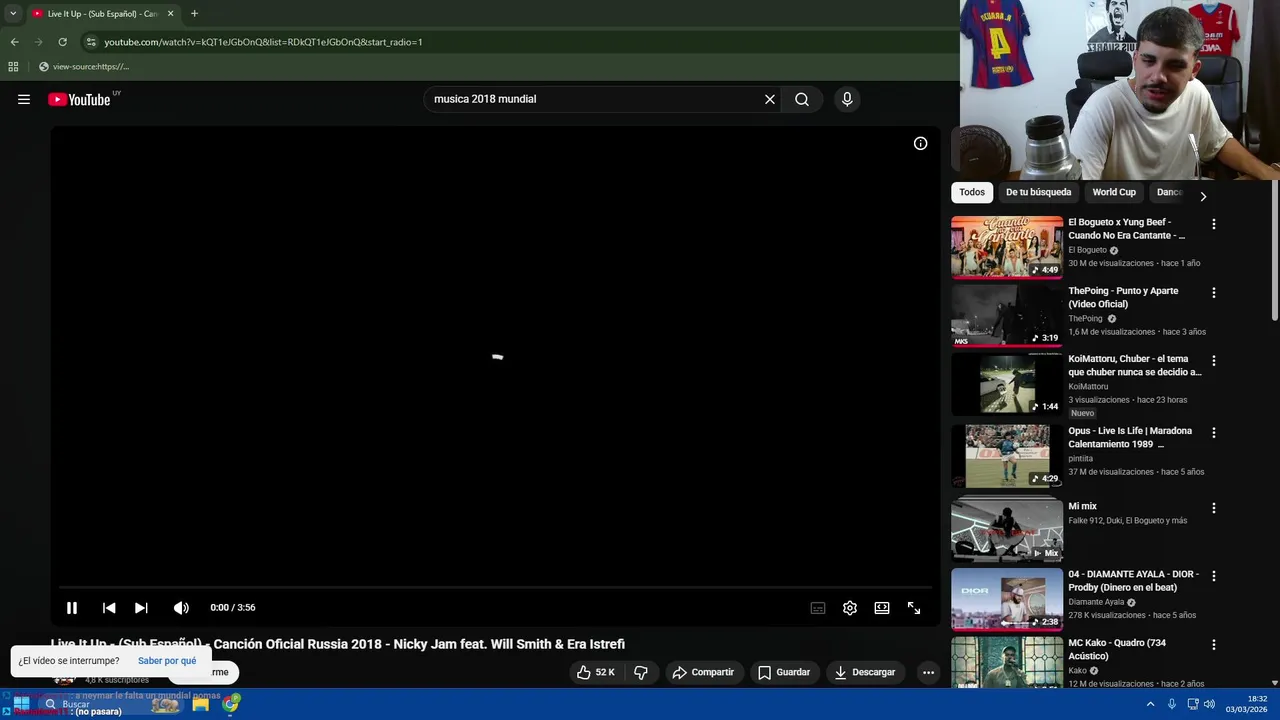The height and width of the screenshot is (720, 1280).
Task: Open options menu for KoiMattoru video
Action: [x=1214, y=361]
